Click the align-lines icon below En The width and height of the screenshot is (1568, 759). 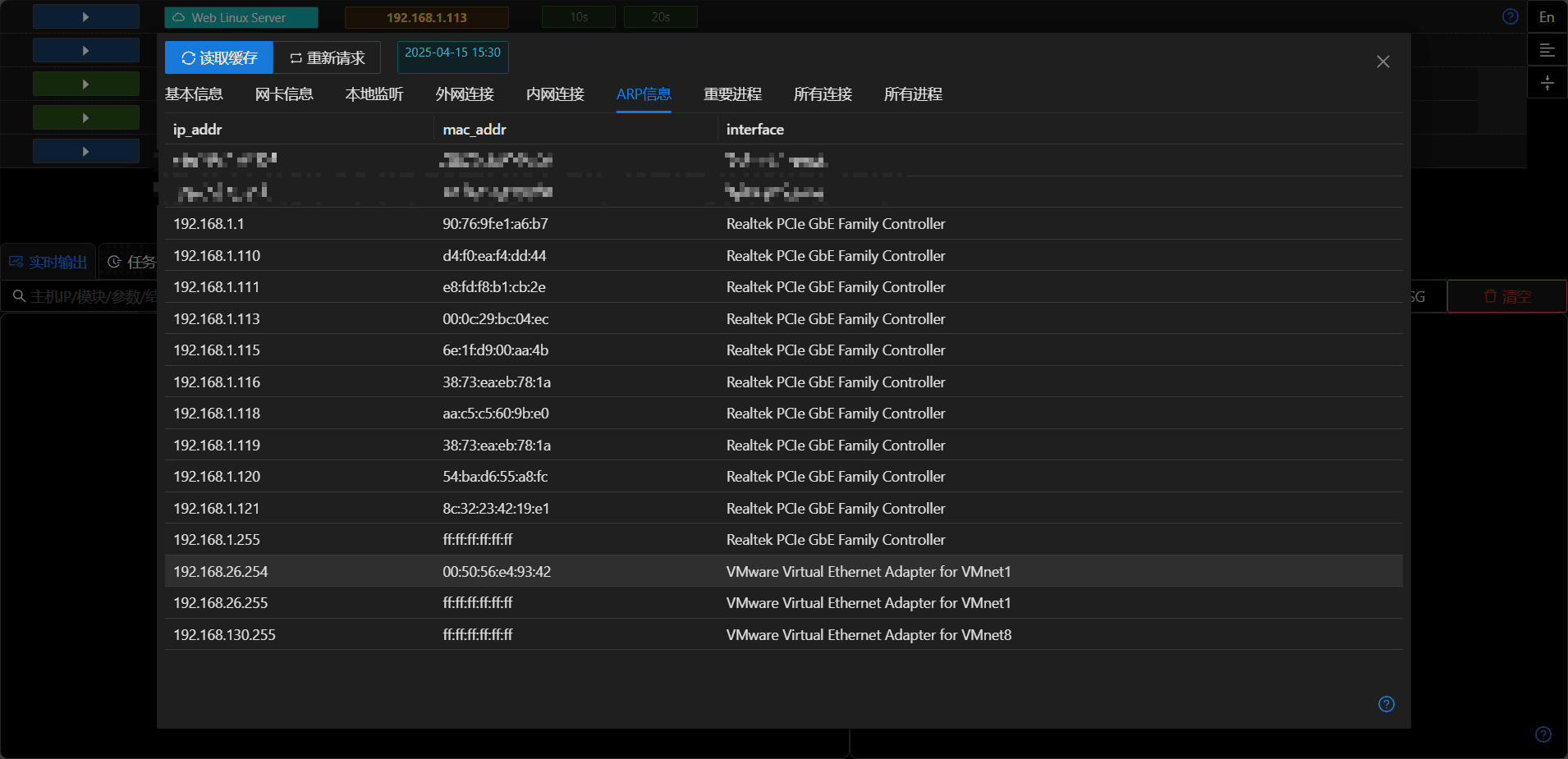pos(1547,50)
